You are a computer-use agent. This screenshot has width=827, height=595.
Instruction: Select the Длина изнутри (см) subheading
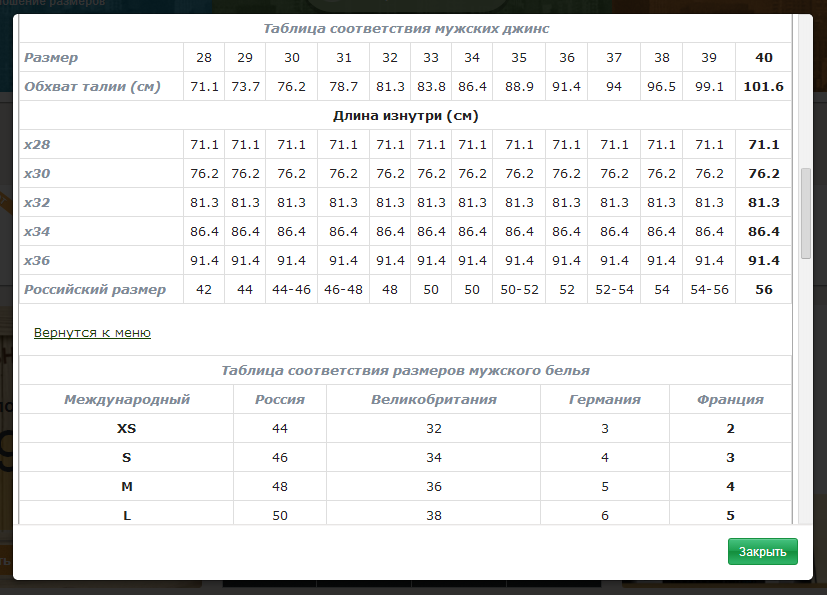pos(405,116)
